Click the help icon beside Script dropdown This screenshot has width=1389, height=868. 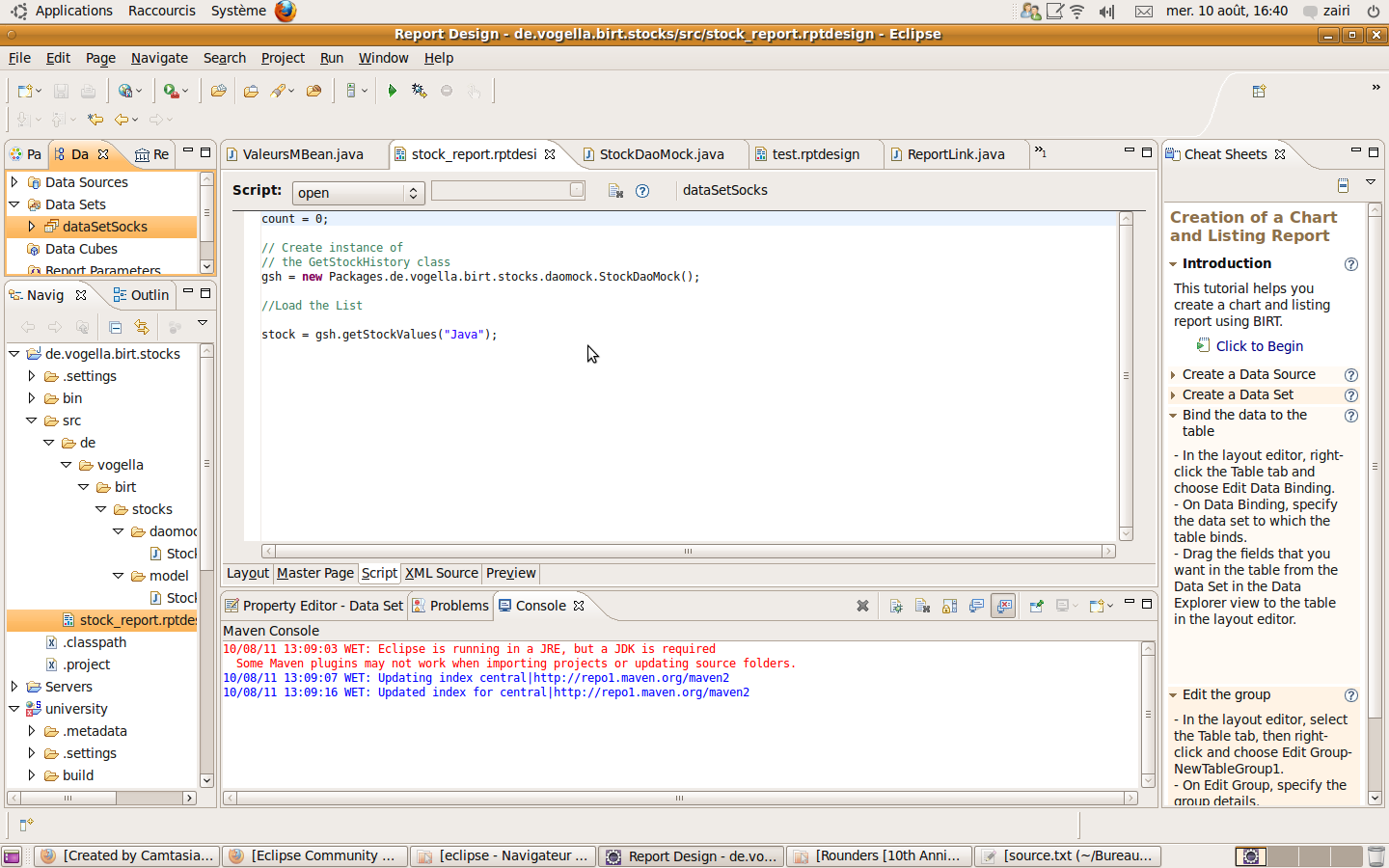(642, 191)
